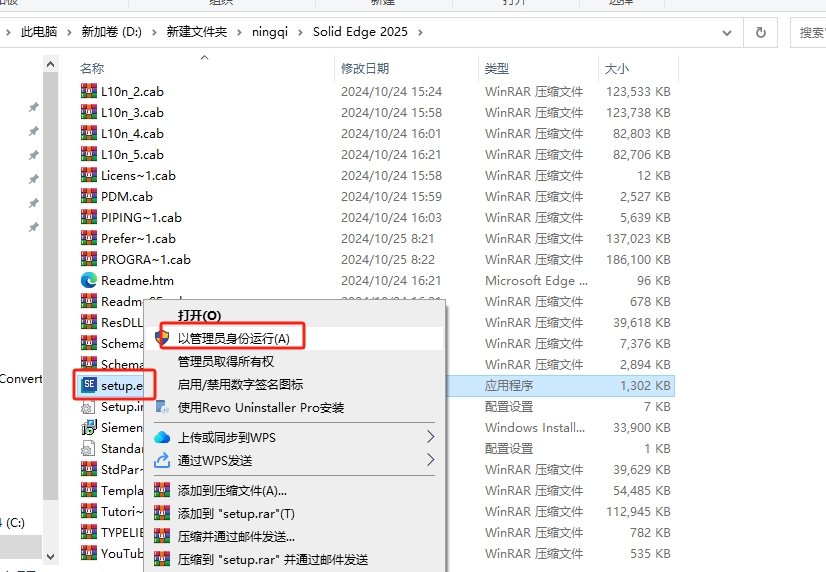Click the Revo Uninstaller icon in menu
The image size is (826, 572).
tap(162, 407)
